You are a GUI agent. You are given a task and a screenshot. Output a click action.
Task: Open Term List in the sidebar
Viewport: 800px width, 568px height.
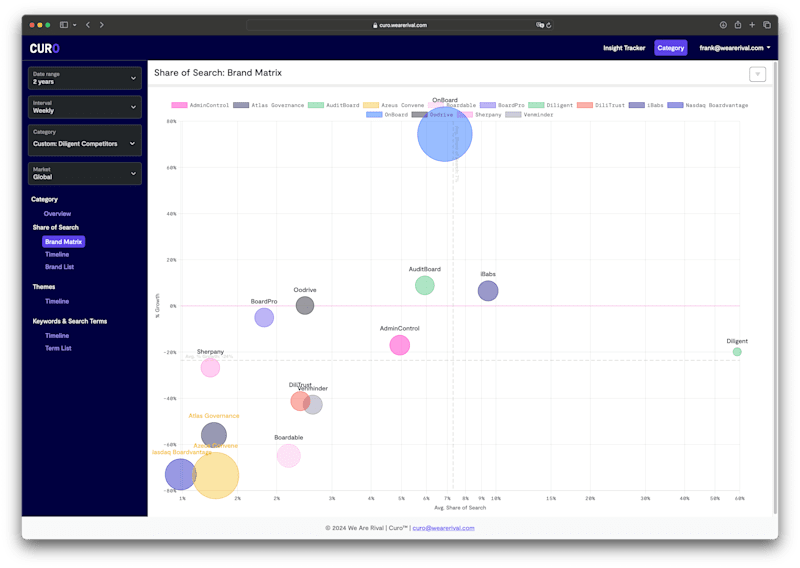tap(58, 348)
